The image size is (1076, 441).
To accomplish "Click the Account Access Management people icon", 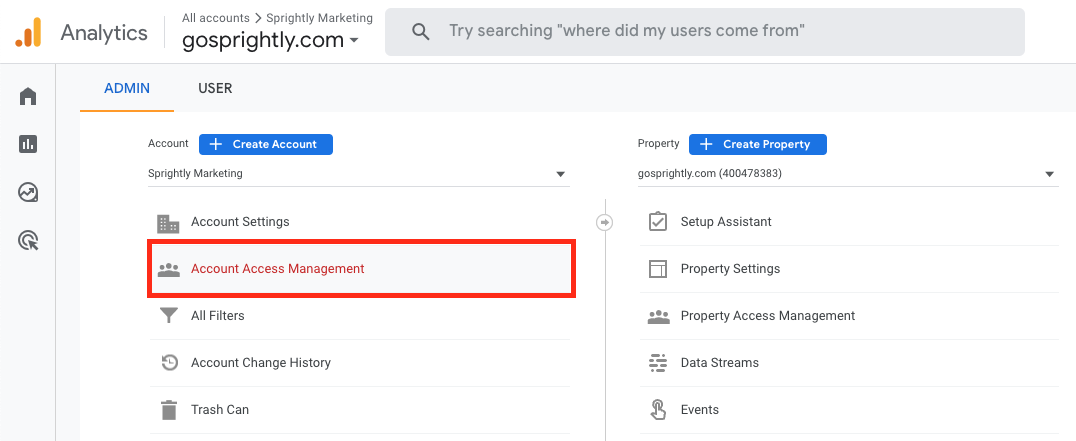I will click(168, 270).
